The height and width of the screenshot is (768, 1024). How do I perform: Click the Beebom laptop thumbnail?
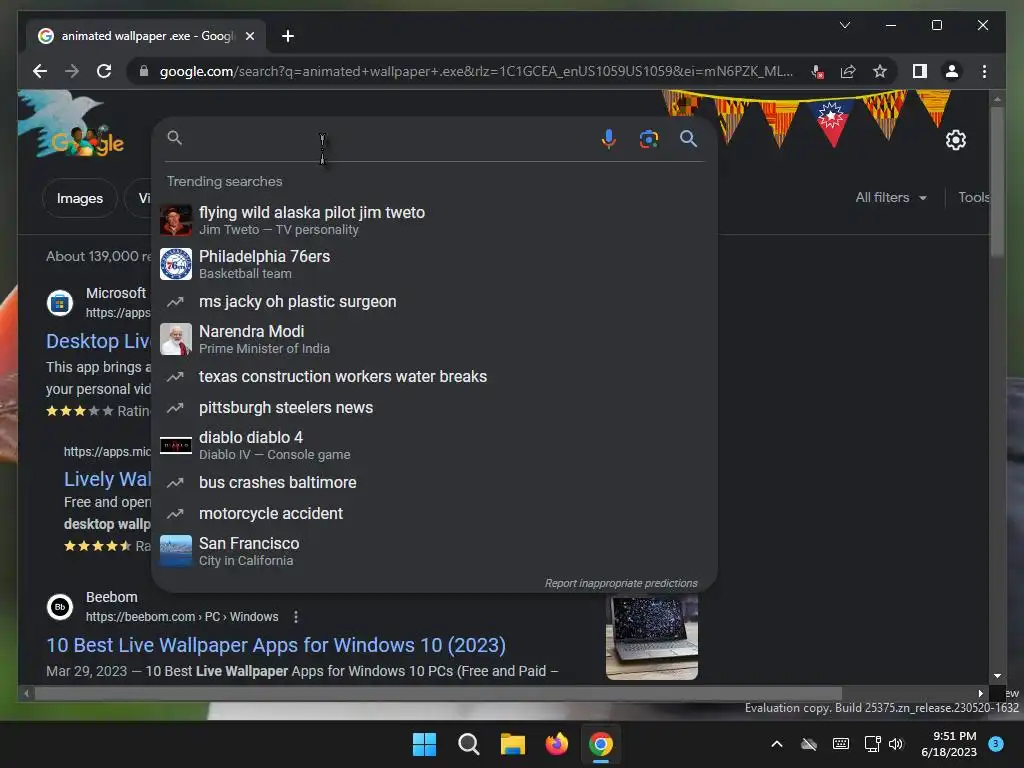pyautogui.click(x=652, y=637)
